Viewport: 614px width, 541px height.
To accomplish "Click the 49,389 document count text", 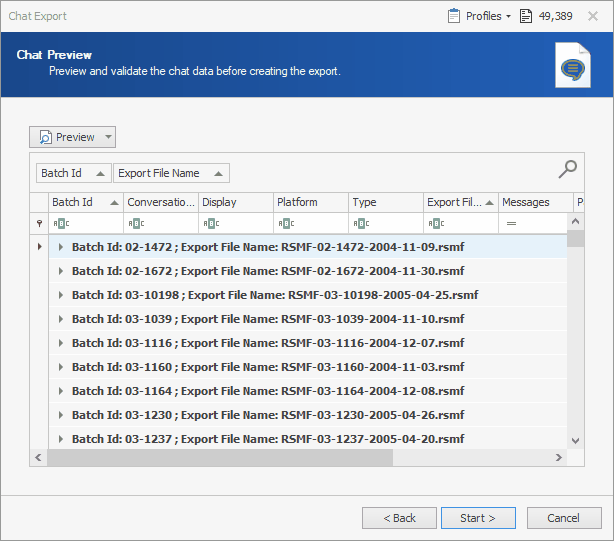I will pyautogui.click(x=555, y=16).
